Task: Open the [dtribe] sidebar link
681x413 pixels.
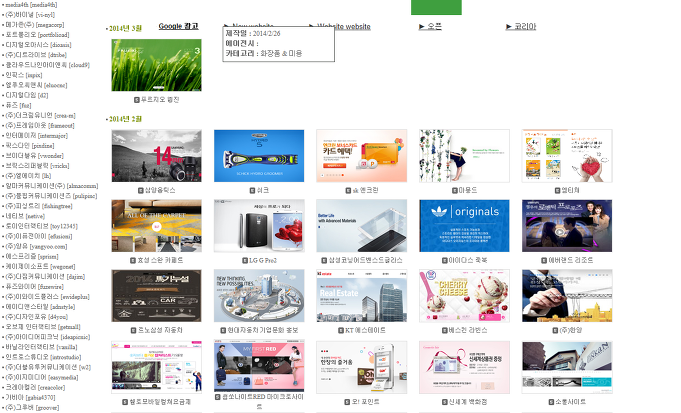Action: 36,55
